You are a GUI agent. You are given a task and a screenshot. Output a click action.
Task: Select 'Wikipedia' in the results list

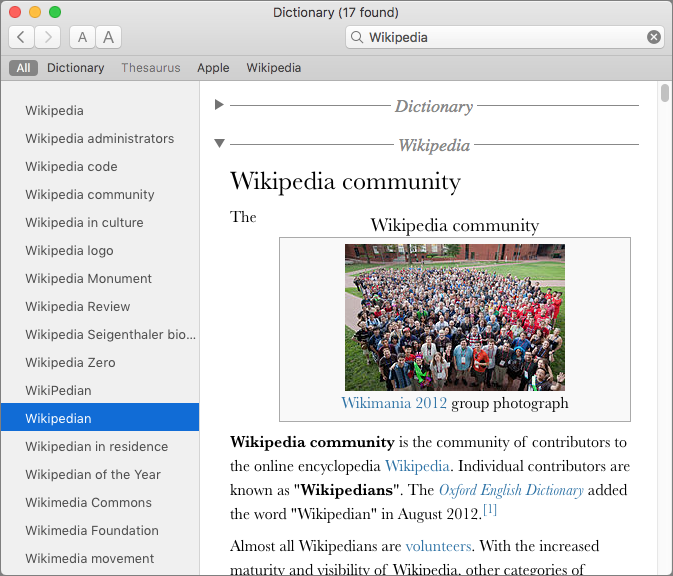100,111
